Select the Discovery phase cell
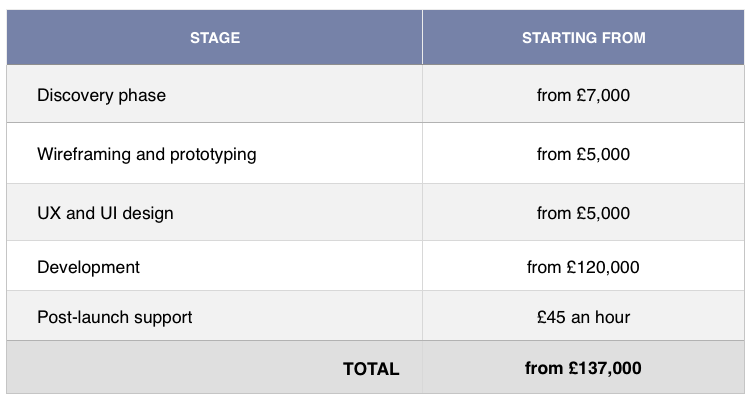Image resolution: width=751 pixels, height=399 pixels. click(x=215, y=94)
